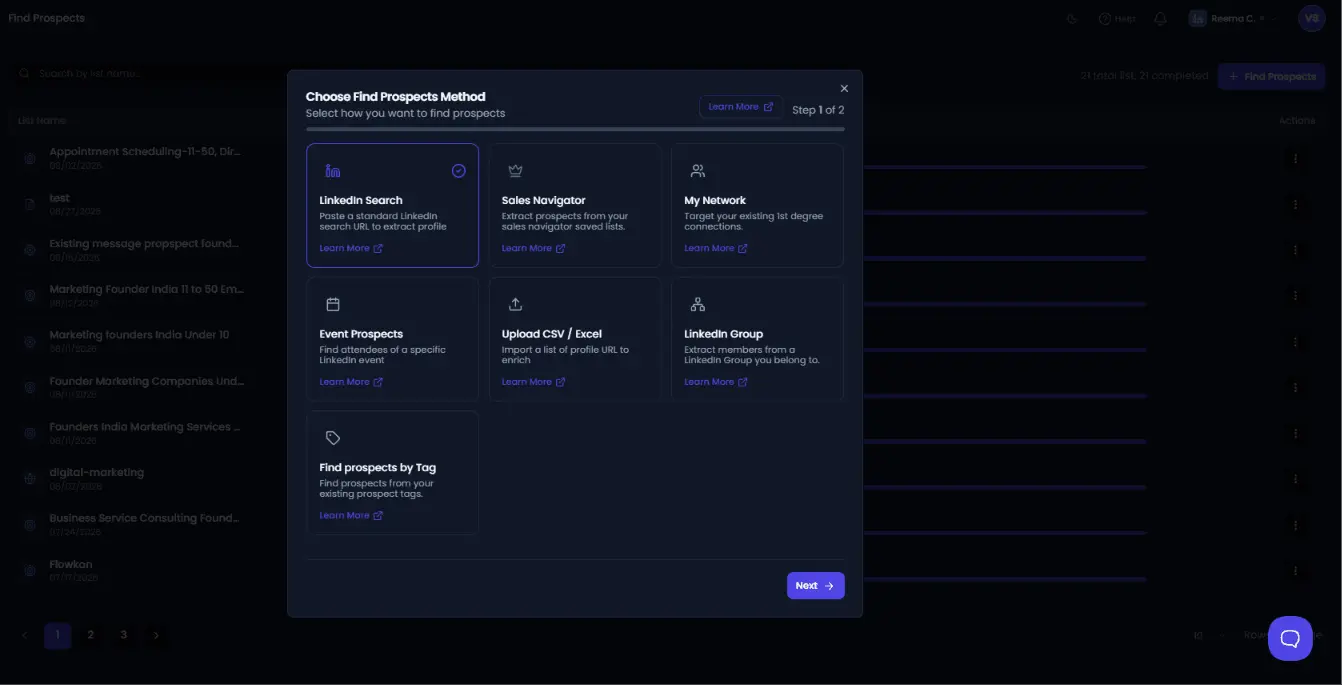Click icon beside digital-marketing row
This screenshot has height=685, width=1342.
pos(29,479)
